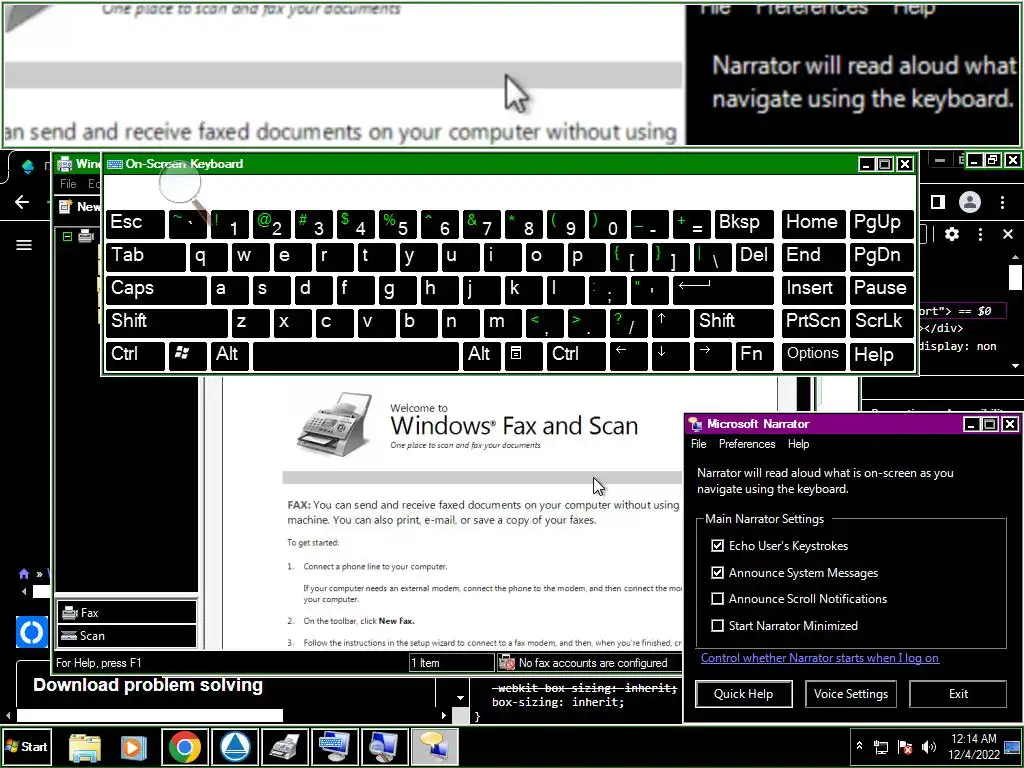Screen dimensions: 1024x768
Task: Switch to Narrator taskbar icon
Action: 435,747
